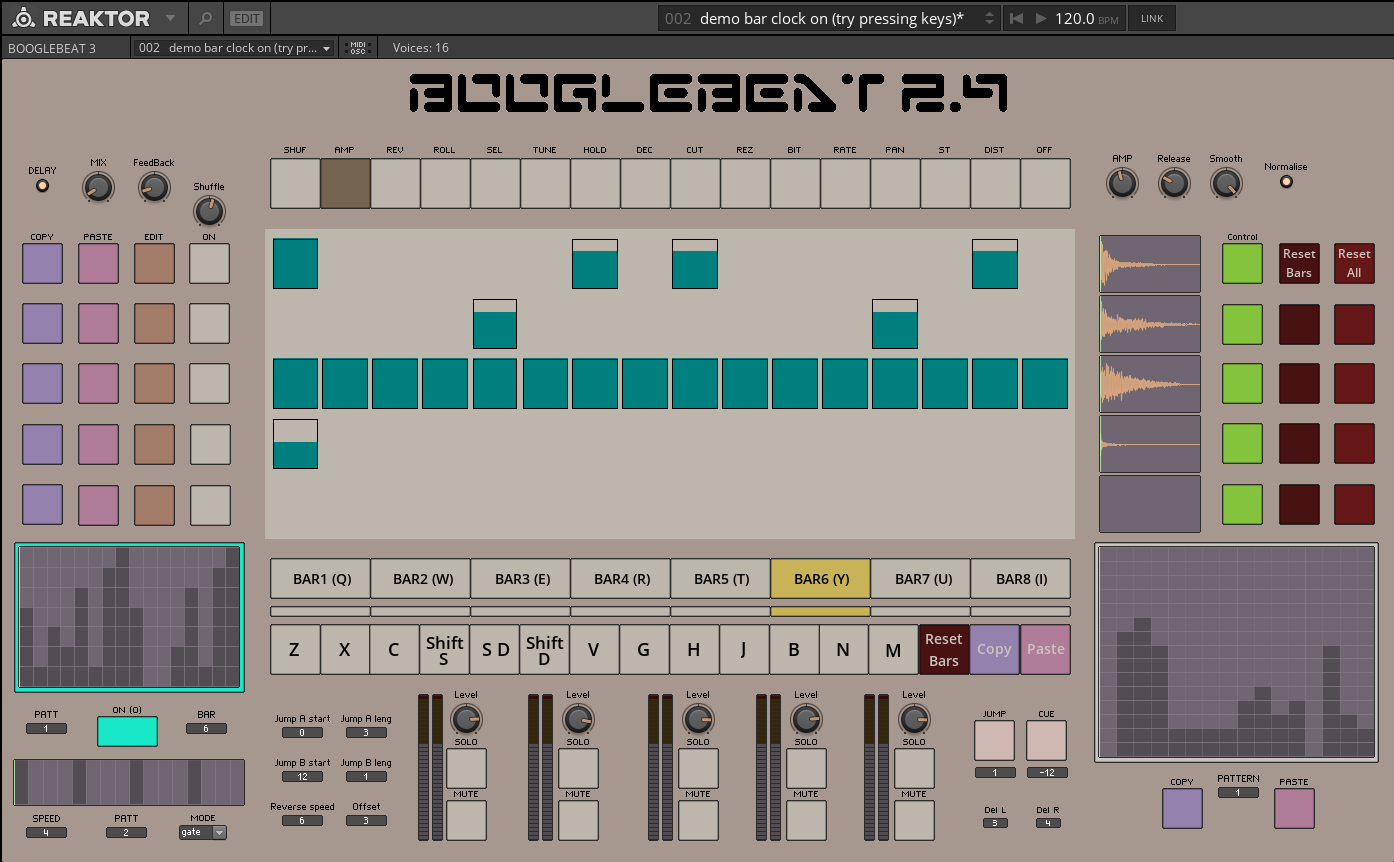Image resolution: width=1394 pixels, height=862 pixels.
Task: Switch to BAR6 (Y)
Action: [821, 579]
